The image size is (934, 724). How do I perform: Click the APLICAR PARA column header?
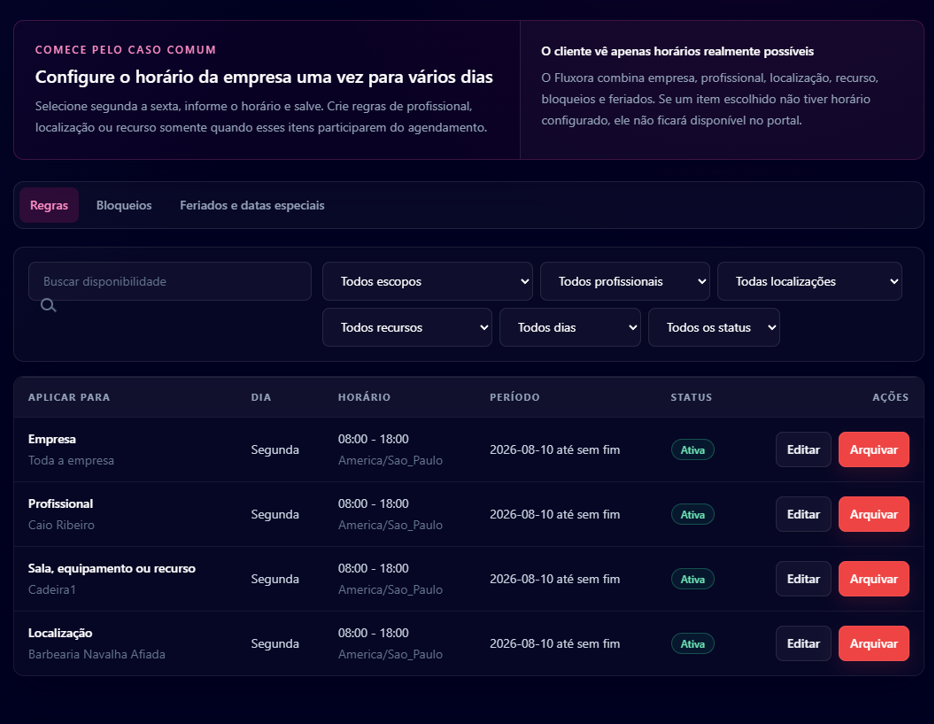[69, 397]
